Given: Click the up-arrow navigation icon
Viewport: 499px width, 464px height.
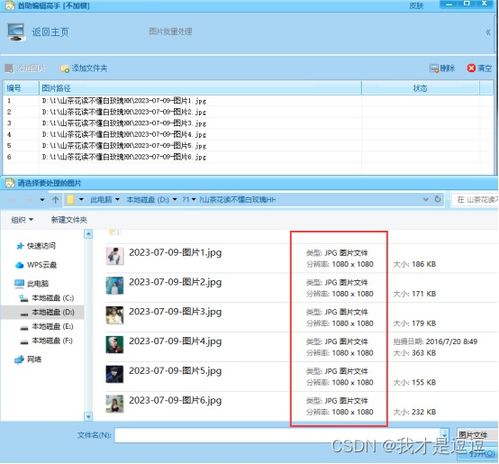Looking at the screenshot, I should point(55,200).
